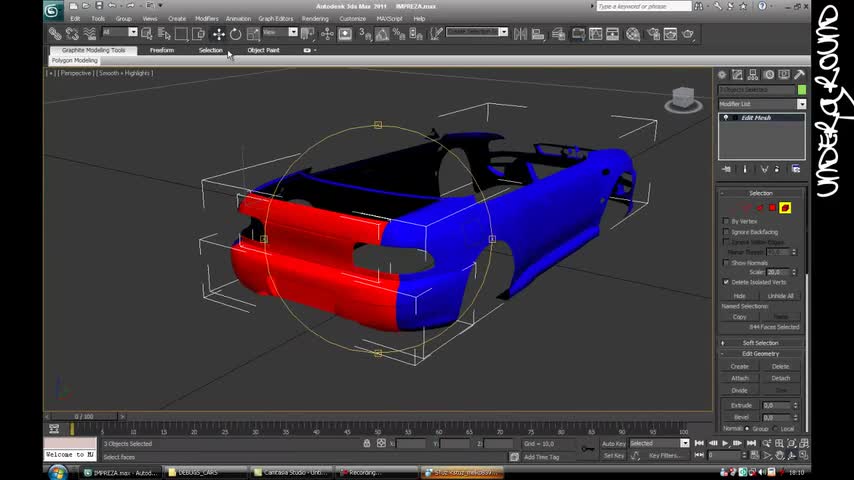The height and width of the screenshot is (480, 854).
Task: Open the Modifiers menu
Action: point(206,18)
